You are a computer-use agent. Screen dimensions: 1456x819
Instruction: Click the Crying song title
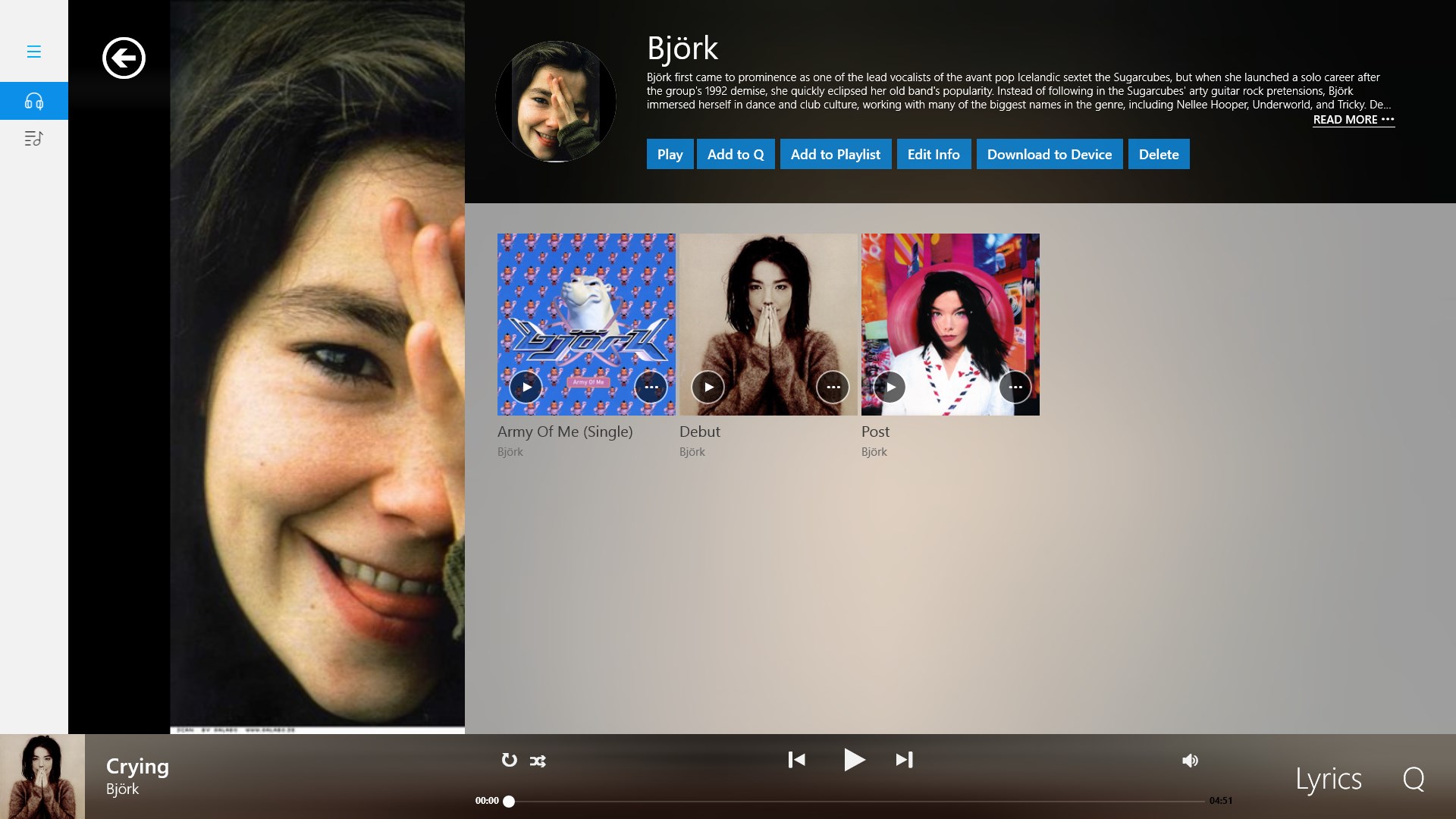point(137,767)
